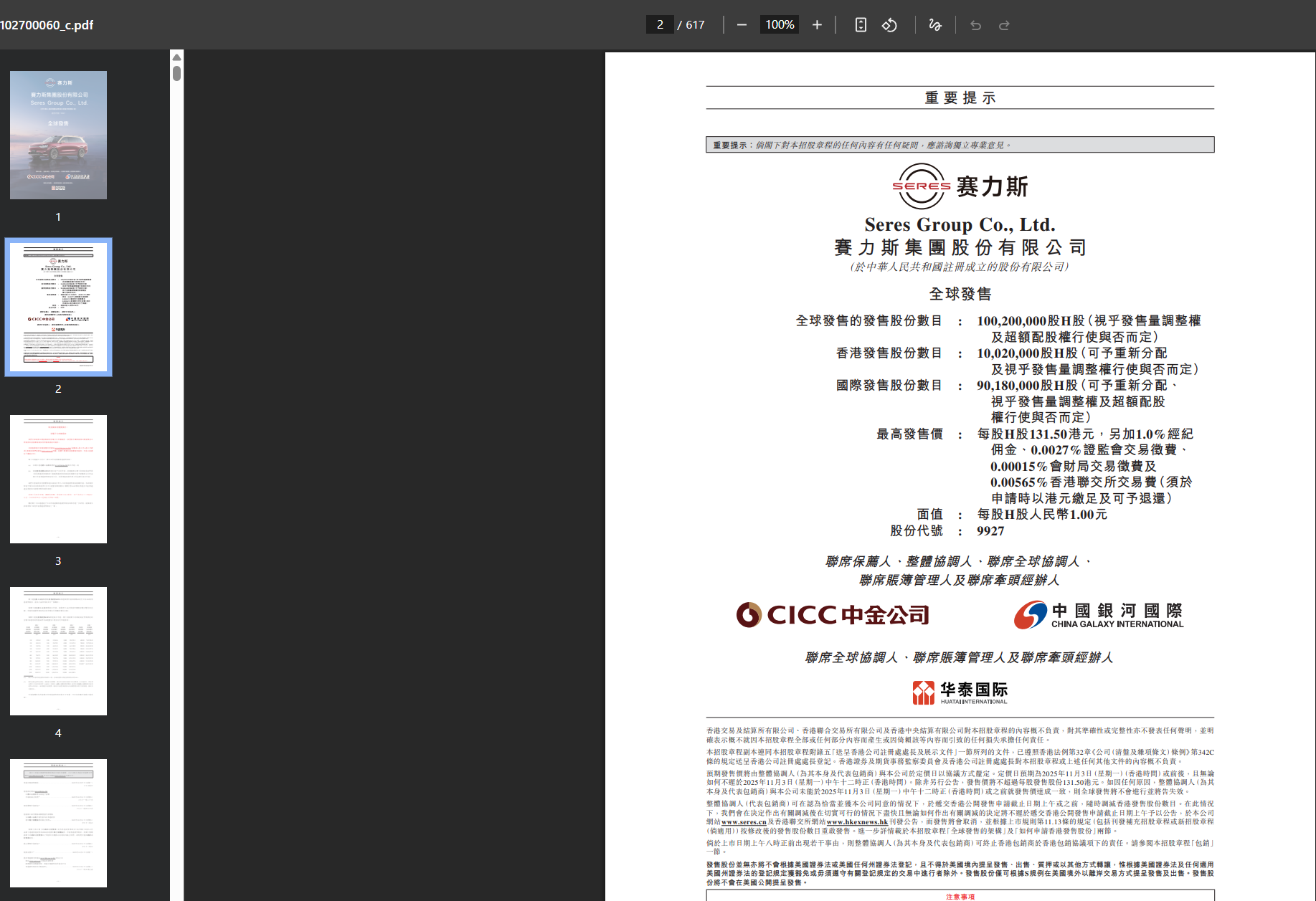Click the 國際發售股份數目 label
Viewport: 1316px width, 901px height.
point(889,386)
